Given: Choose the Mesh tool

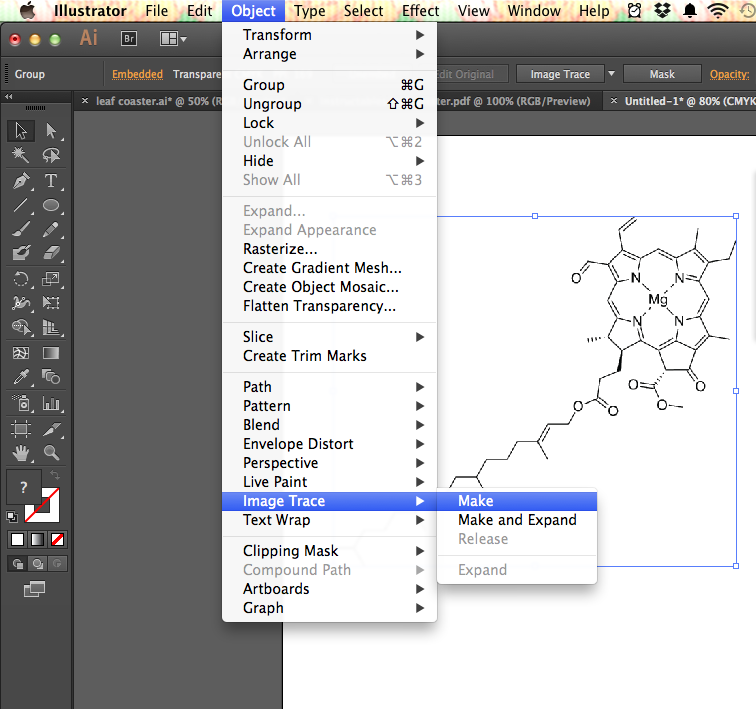Looking at the screenshot, I should pyautogui.click(x=21, y=353).
